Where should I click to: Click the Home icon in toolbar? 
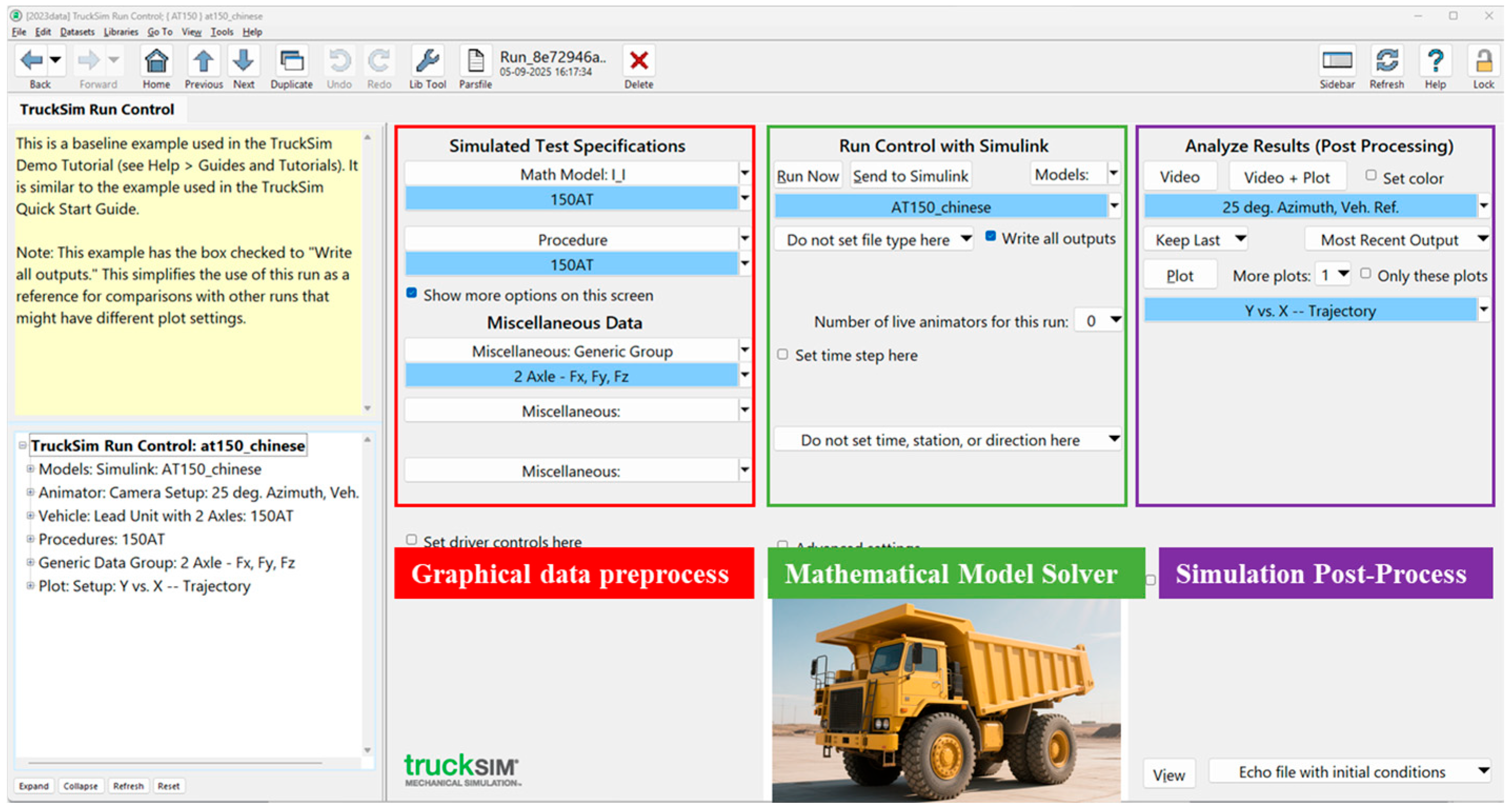[156, 61]
